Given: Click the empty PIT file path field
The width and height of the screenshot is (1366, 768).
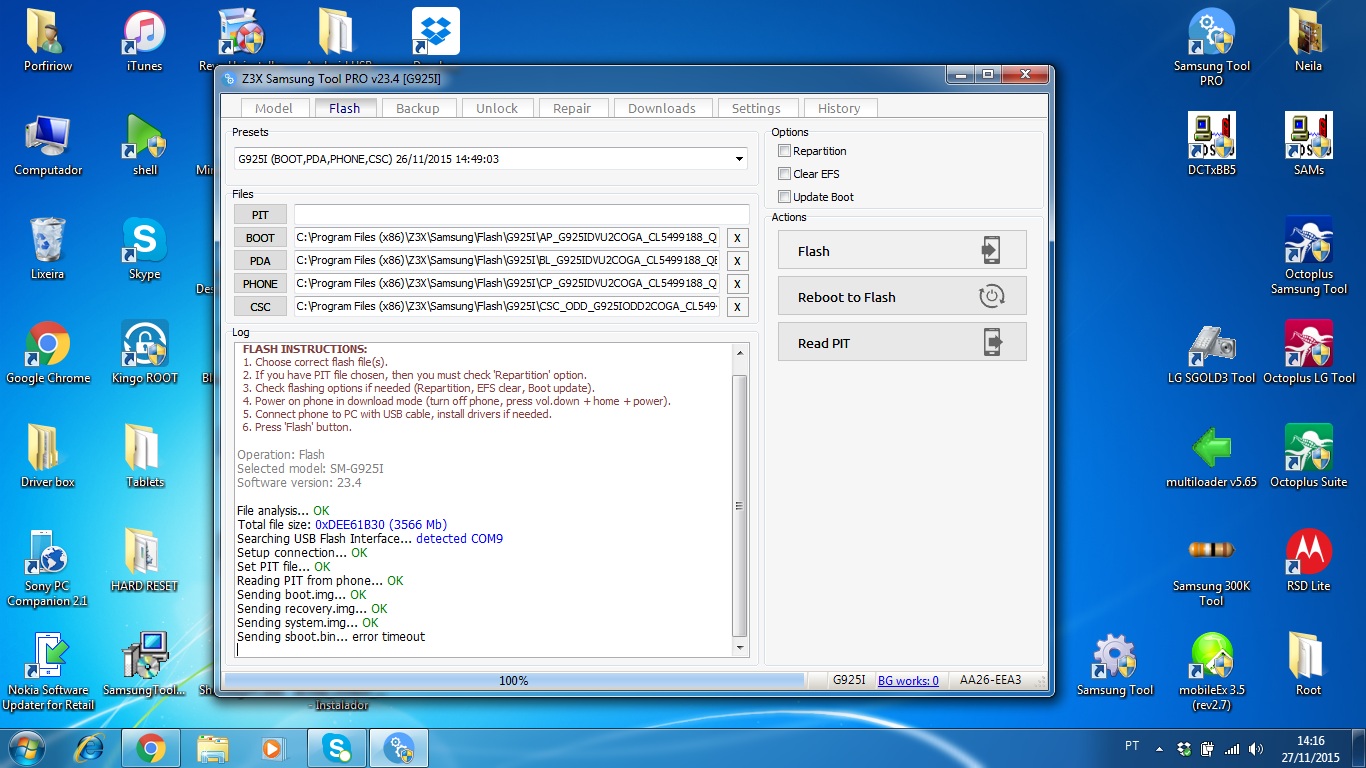Looking at the screenshot, I should click(x=521, y=215).
